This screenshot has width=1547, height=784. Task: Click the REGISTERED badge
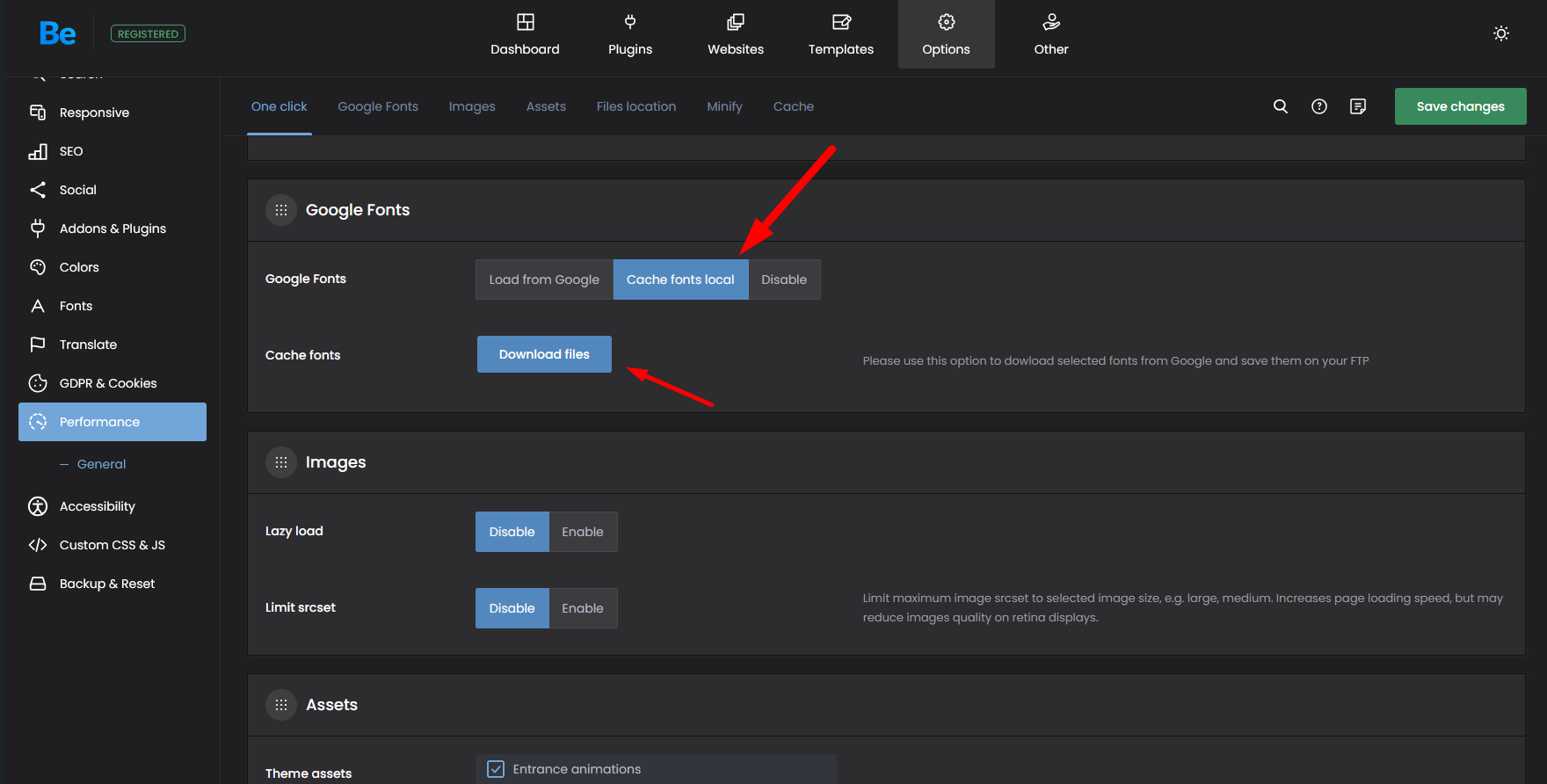click(x=148, y=33)
